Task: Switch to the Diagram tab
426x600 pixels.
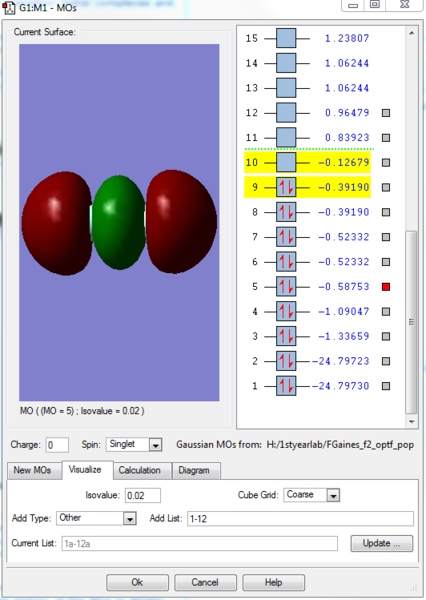Action: (x=194, y=470)
